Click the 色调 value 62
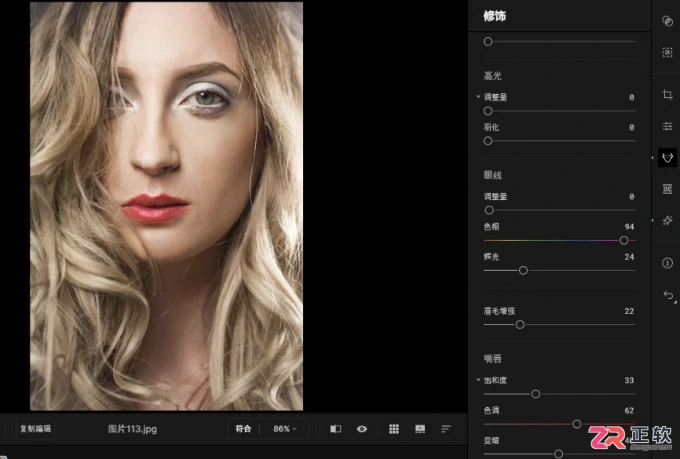Image resolution: width=680 pixels, height=459 pixels. [629, 410]
